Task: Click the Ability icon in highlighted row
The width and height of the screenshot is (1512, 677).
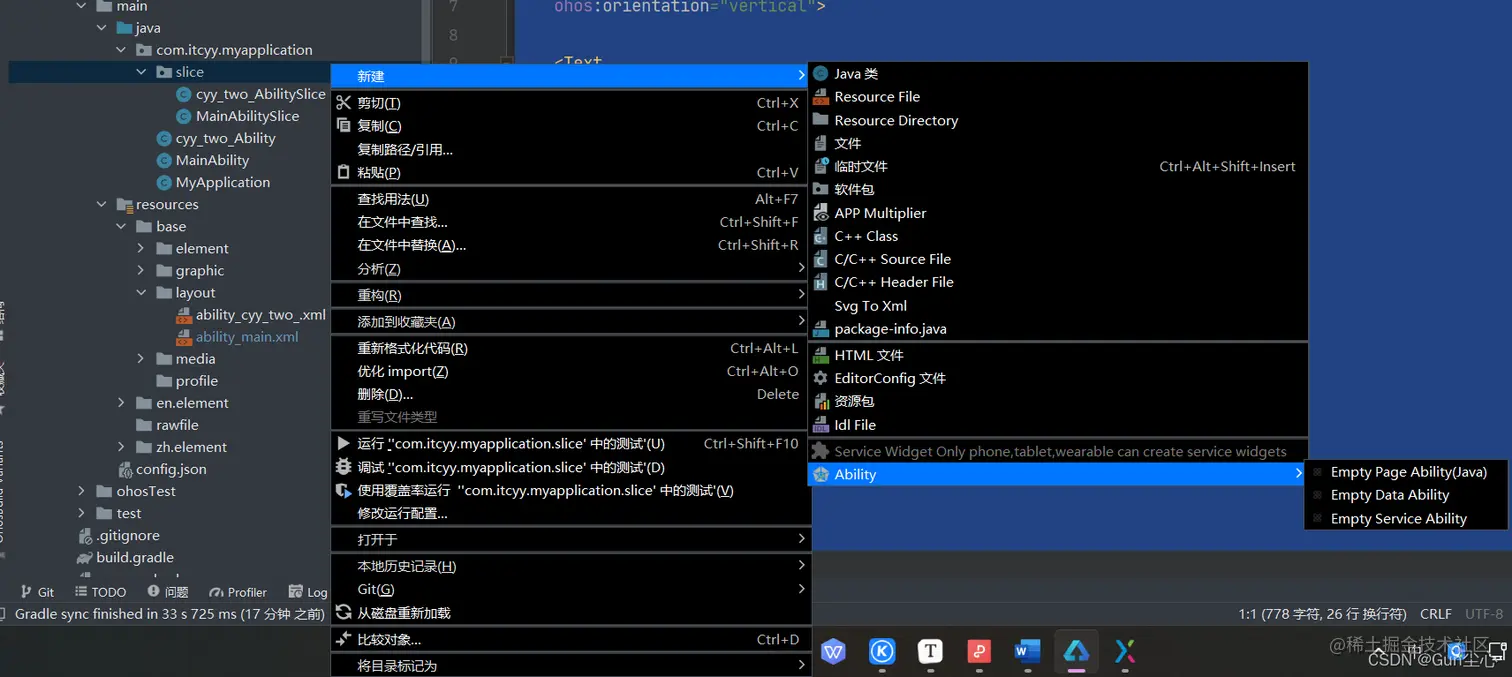Action: [821, 474]
